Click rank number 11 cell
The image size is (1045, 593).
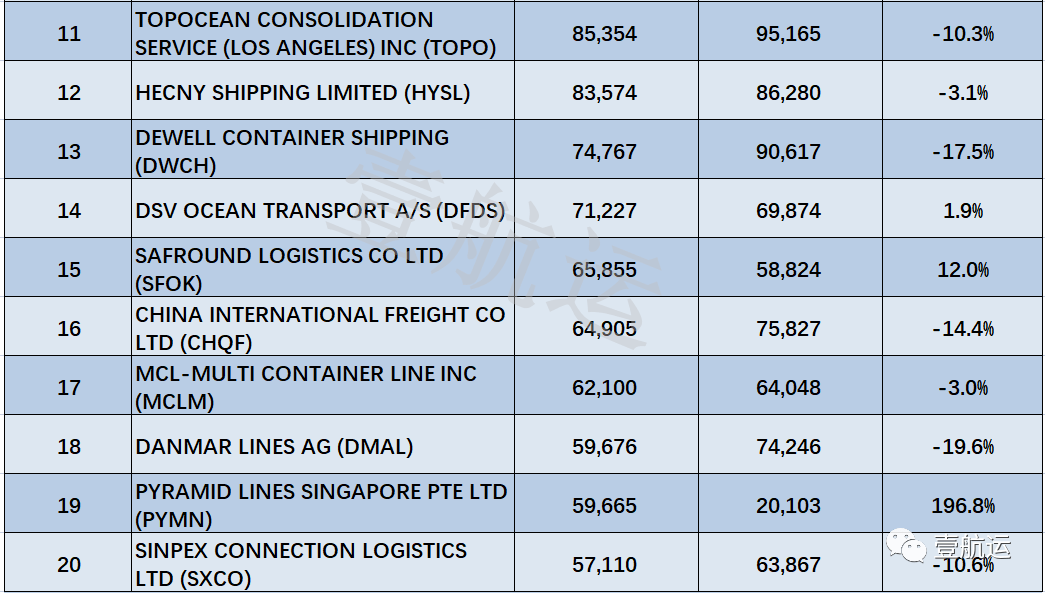pyautogui.click(x=68, y=34)
